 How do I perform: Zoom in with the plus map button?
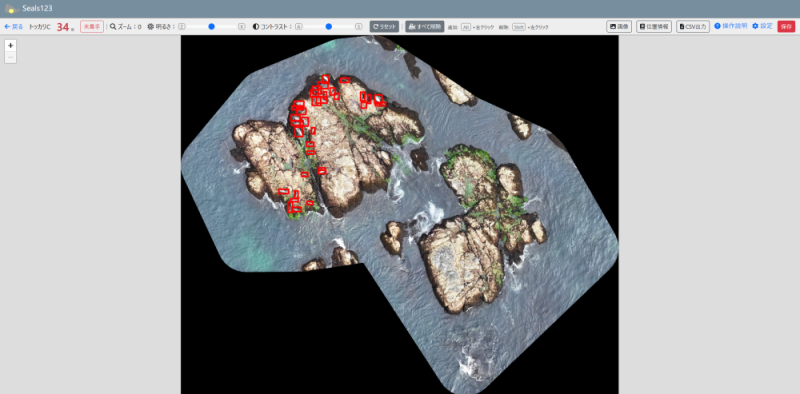[10, 45]
